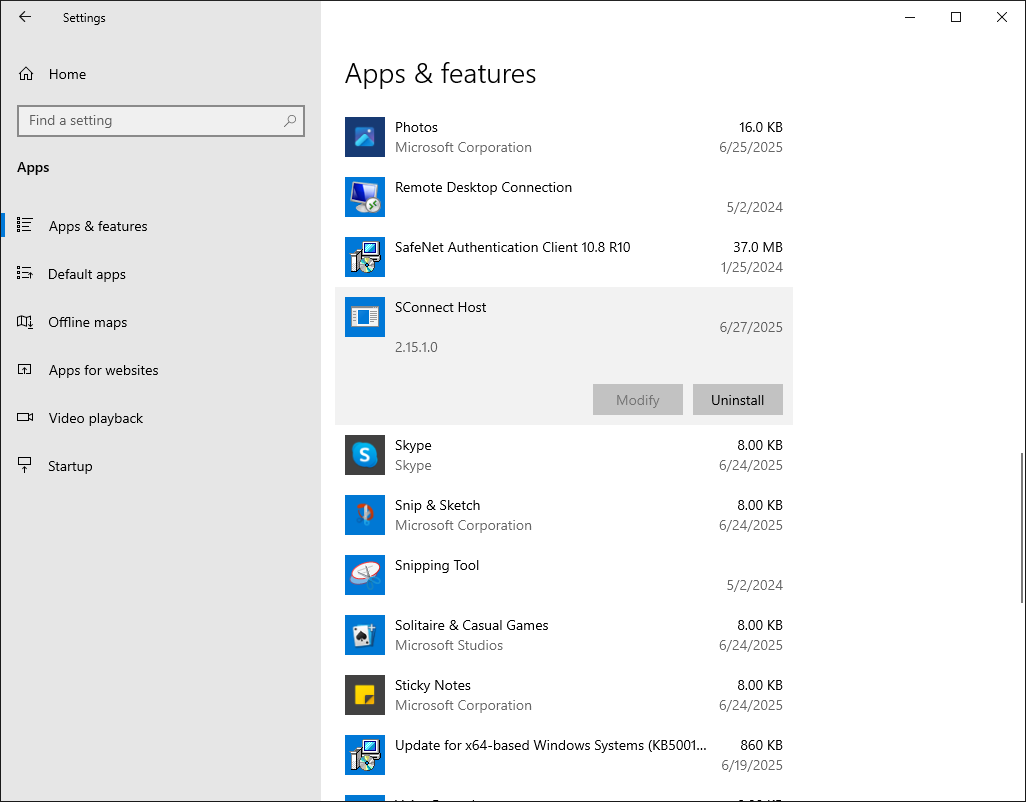Viewport: 1026px width, 802px height.
Task: Click the 16.0 KB Photos size
Action: [760, 127]
